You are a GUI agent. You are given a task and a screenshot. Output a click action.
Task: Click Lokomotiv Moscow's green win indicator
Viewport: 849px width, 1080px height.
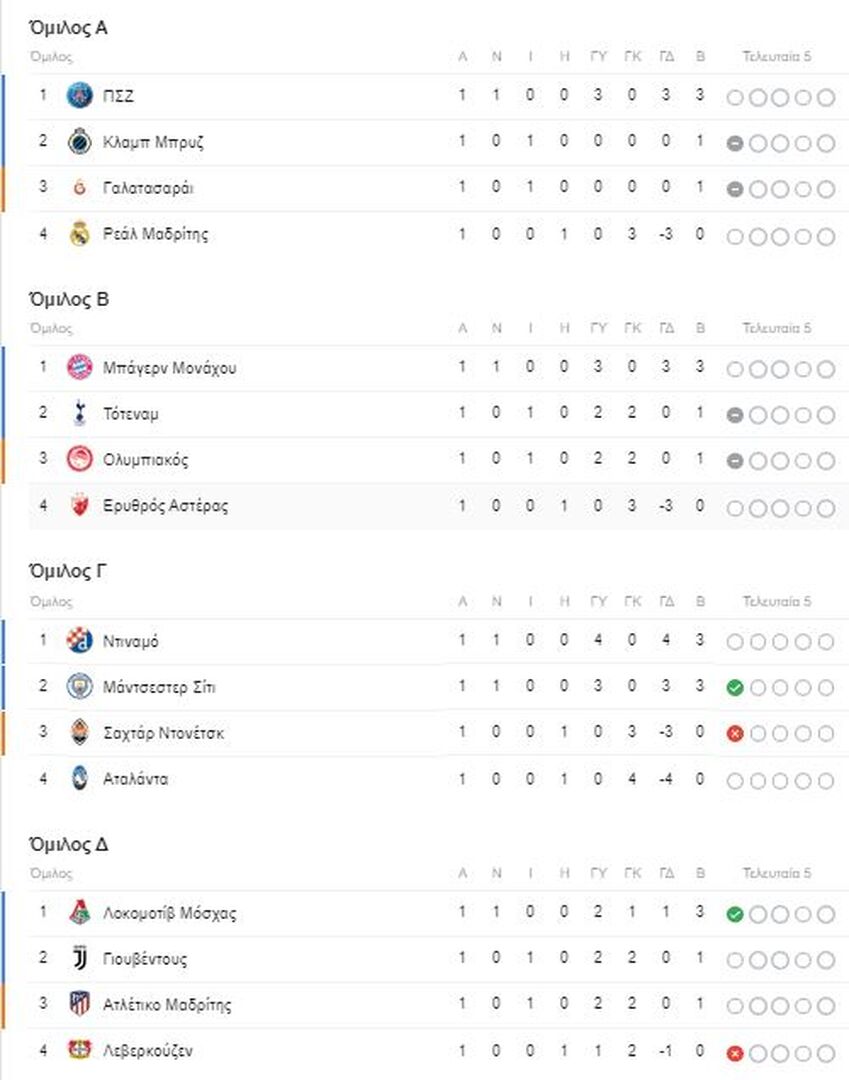click(x=735, y=914)
